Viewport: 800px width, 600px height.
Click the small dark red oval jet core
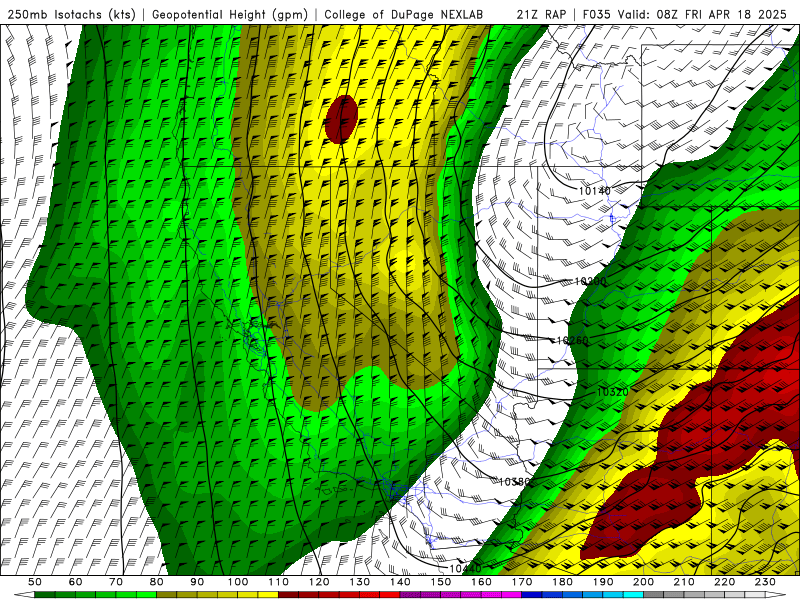pyautogui.click(x=341, y=119)
